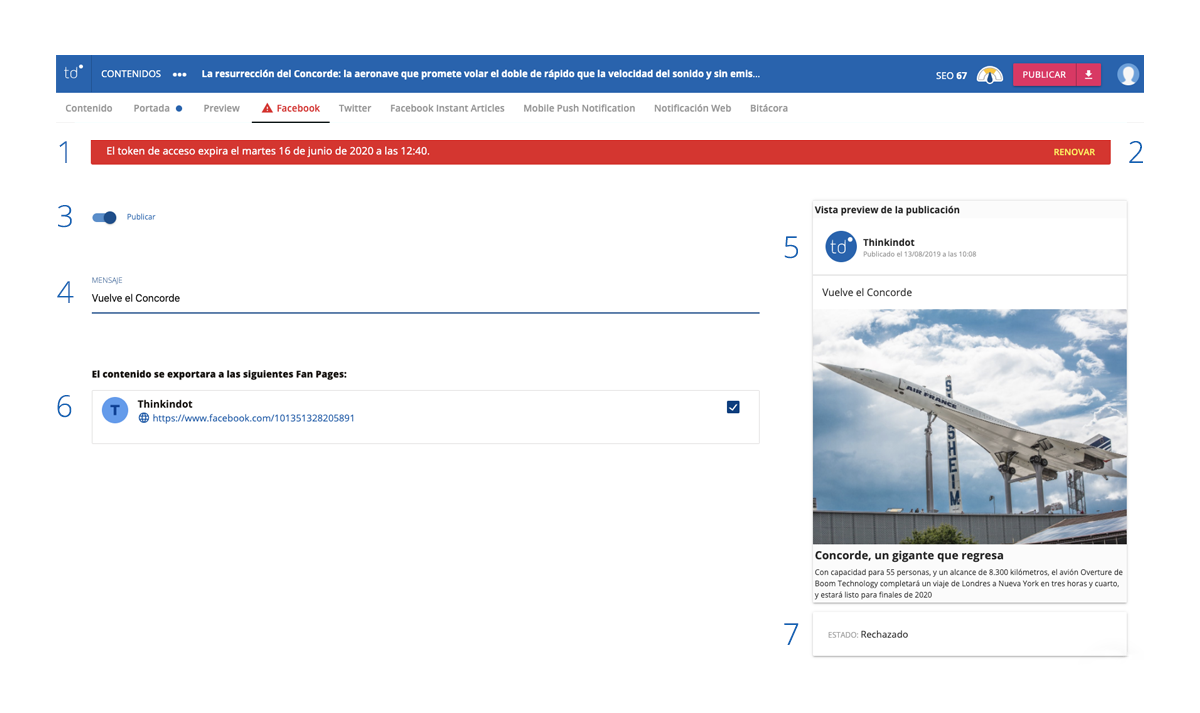Open the user profile avatar
The image size is (1200, 713).
coord(1127,74)
